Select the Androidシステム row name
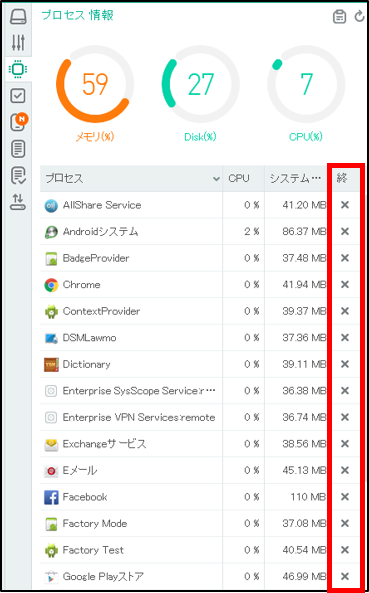This screenshot has height=593, width=369. (101, 231)
